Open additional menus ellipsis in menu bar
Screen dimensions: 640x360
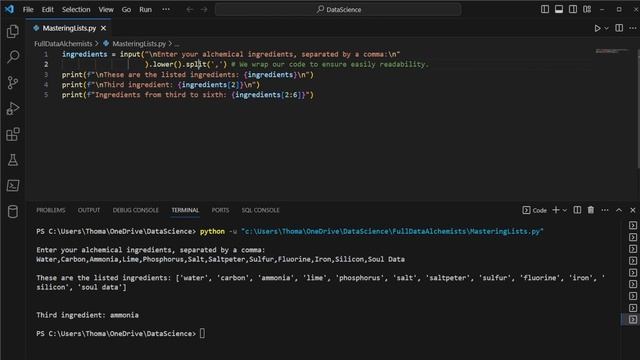tap(166, 9)
